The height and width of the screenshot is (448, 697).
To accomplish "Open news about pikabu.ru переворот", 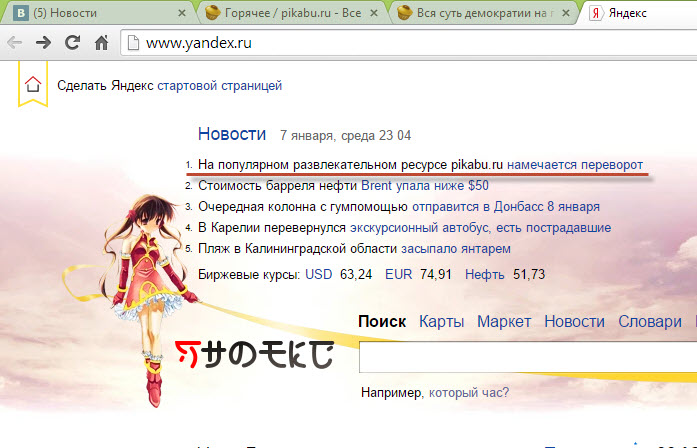I will pyautogui.click(x=575, y=164).
